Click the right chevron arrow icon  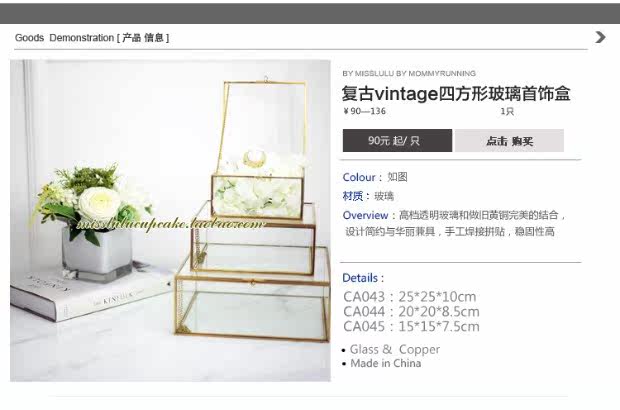[x=600, y=37]
